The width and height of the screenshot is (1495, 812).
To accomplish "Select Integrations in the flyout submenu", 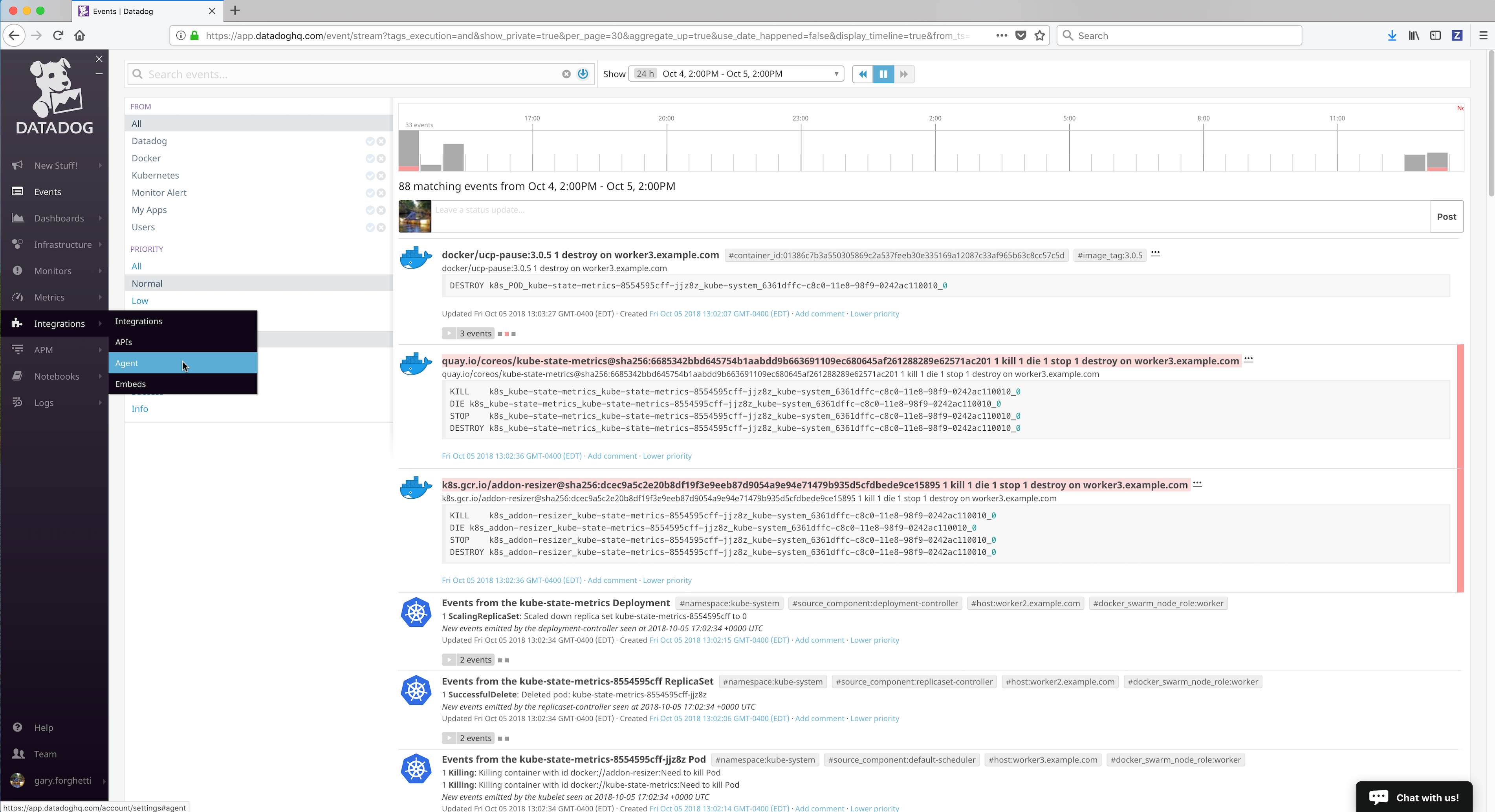I will click(183, 321).
